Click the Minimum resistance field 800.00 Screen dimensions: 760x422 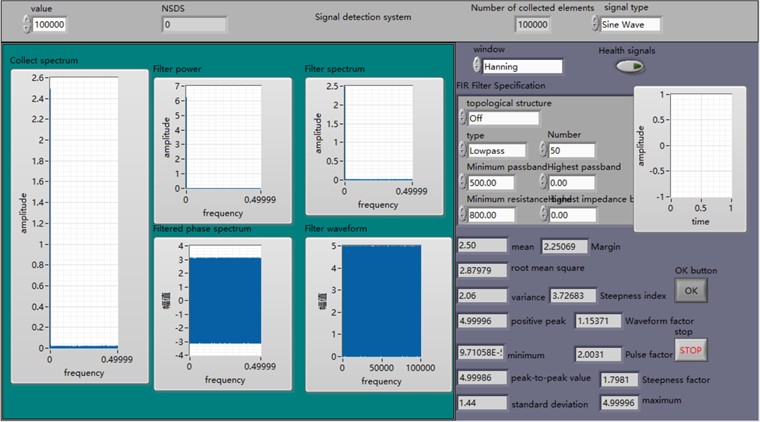(491, 215)
